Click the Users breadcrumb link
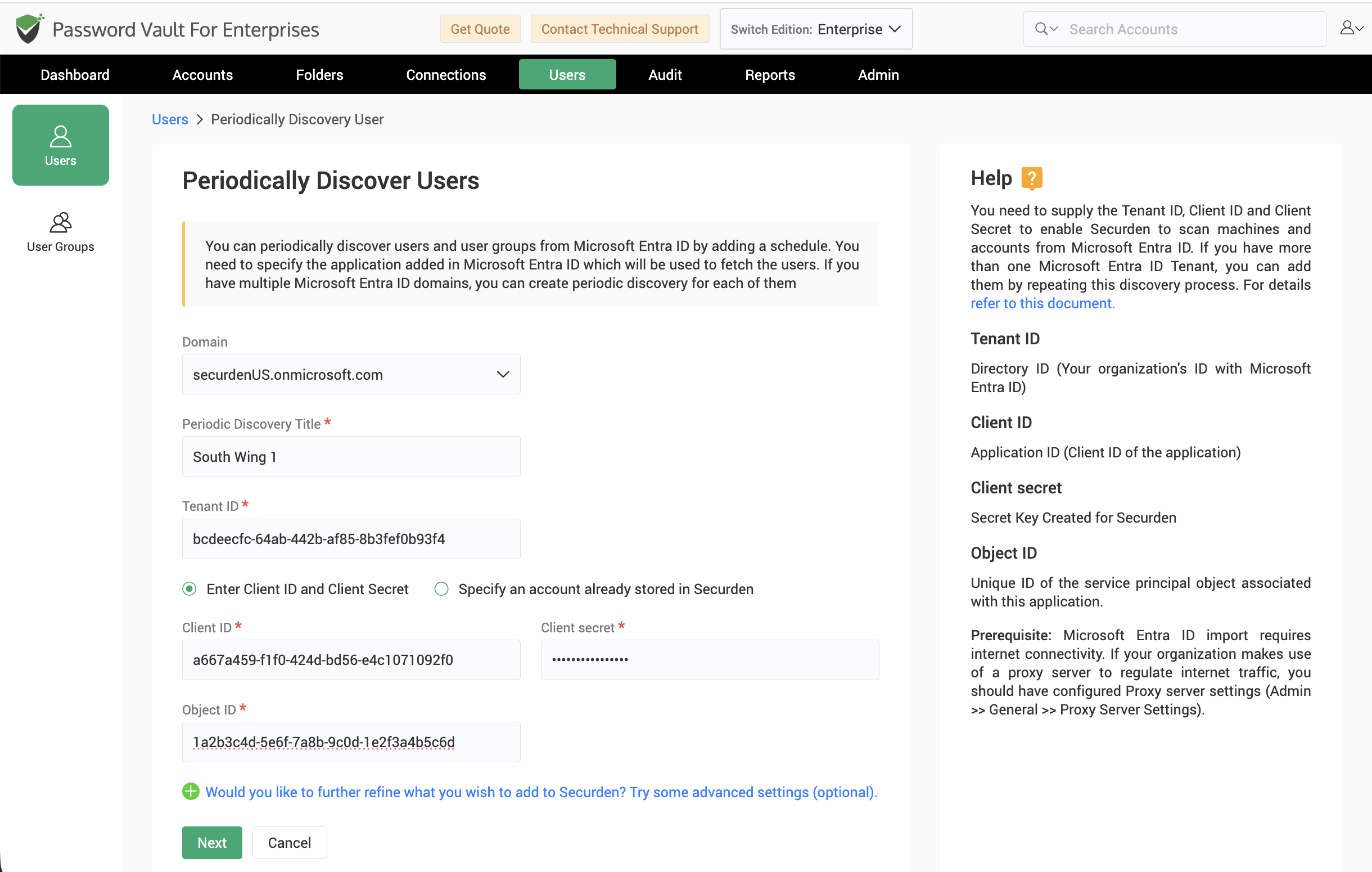 pos(170,119)
